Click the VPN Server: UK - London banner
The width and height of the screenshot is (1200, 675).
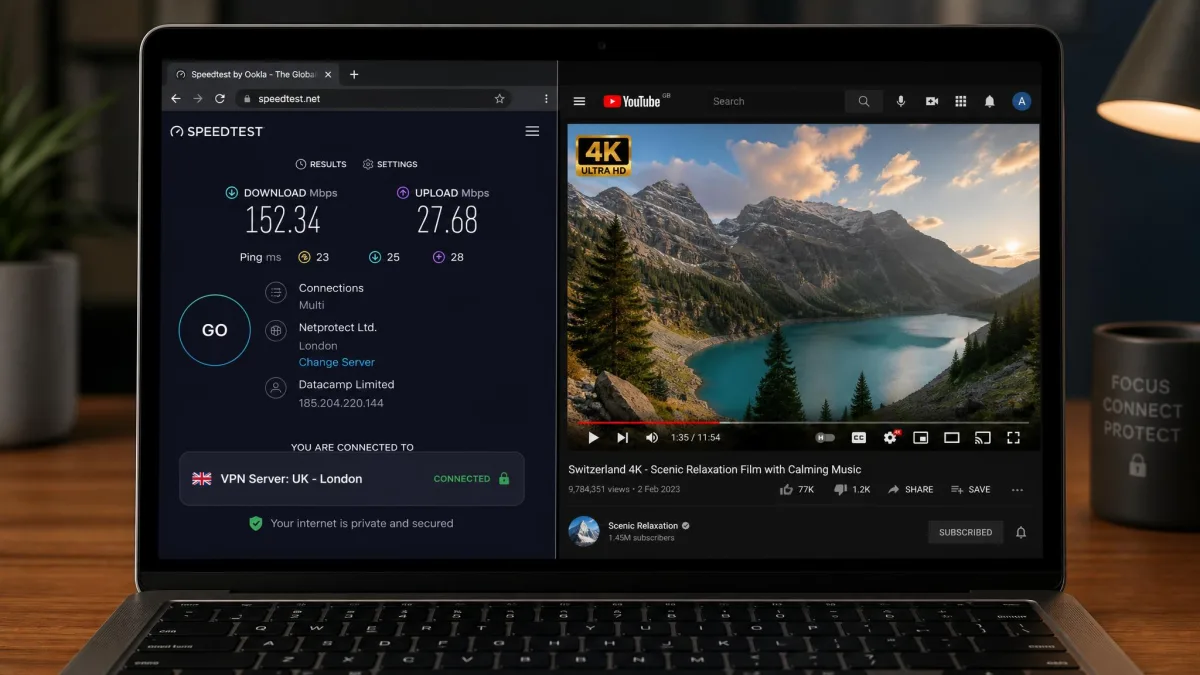(x=352, y=478)
